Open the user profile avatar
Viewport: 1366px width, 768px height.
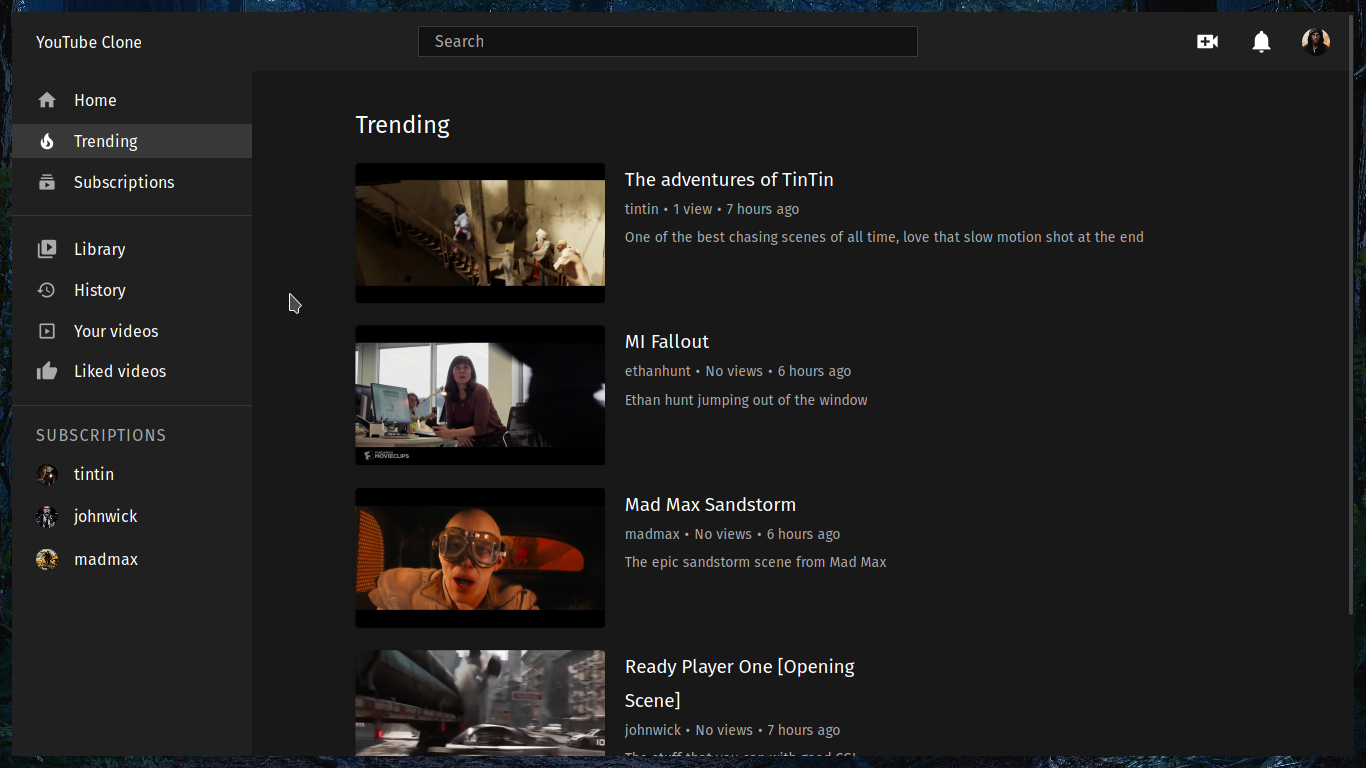[x=1316, y=41]
